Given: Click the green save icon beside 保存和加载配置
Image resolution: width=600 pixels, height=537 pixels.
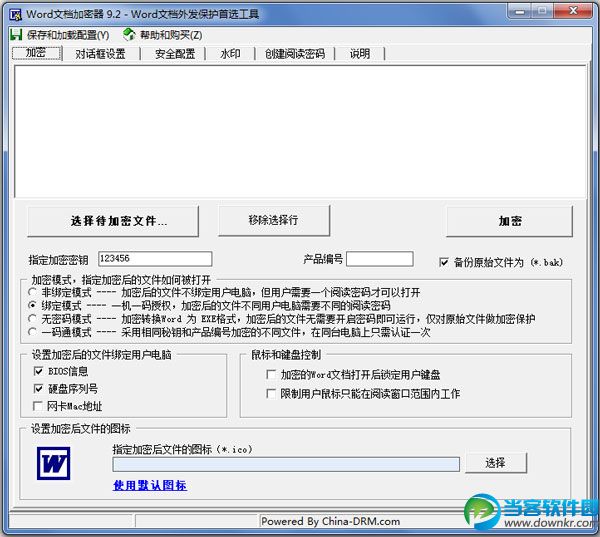Looking at the screenshot, I should pyautogui.click(x=16, y=35).
